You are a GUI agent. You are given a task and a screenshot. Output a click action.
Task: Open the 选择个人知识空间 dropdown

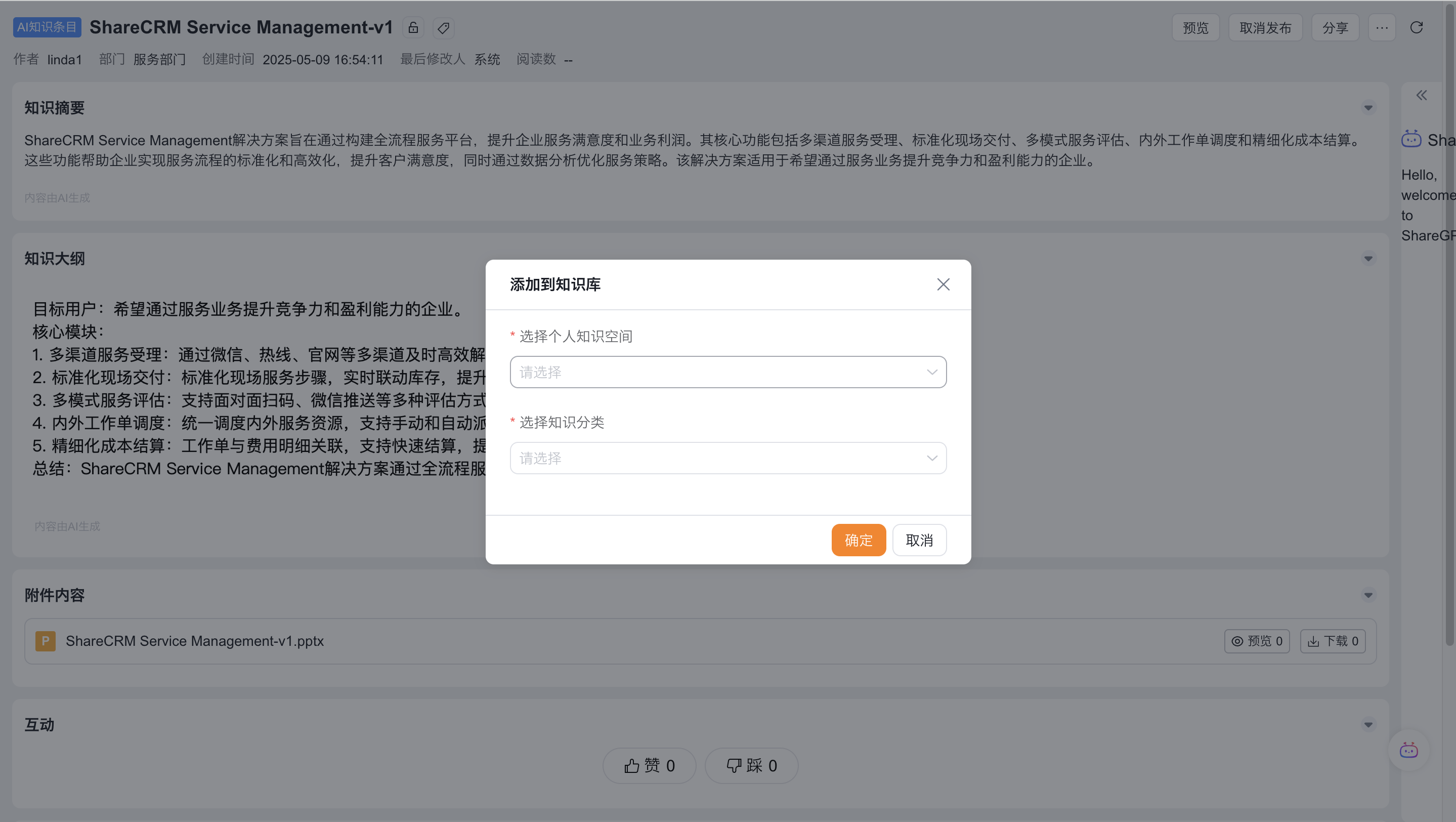point(727,372)
